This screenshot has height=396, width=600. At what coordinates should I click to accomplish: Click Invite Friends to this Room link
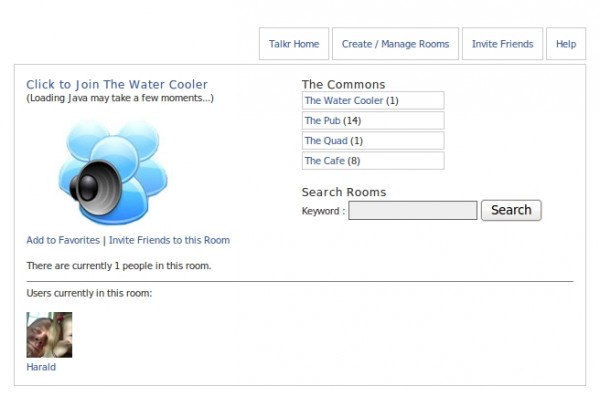170,240
